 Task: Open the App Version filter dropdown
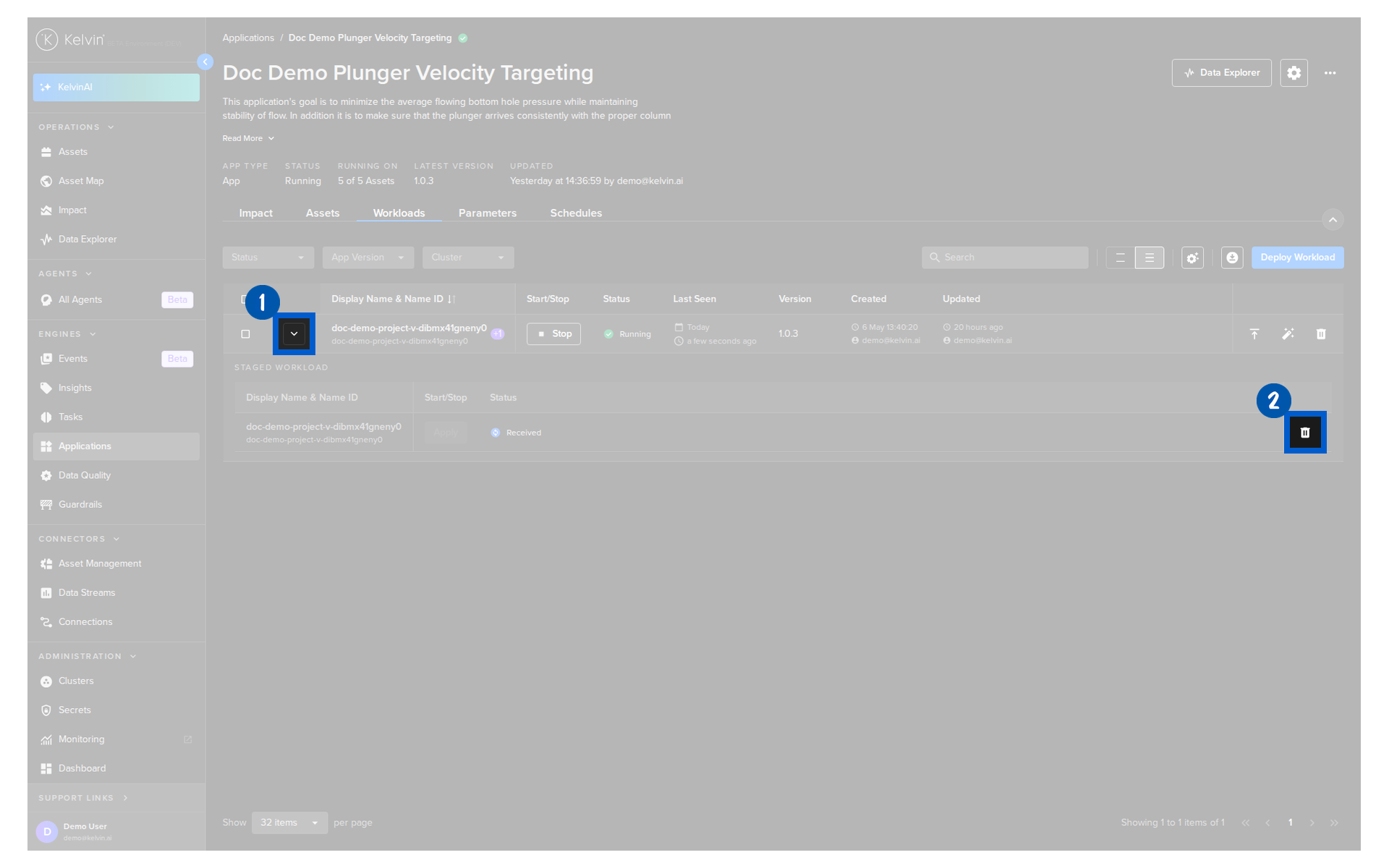pyautogui.click(x=368, y=258)
